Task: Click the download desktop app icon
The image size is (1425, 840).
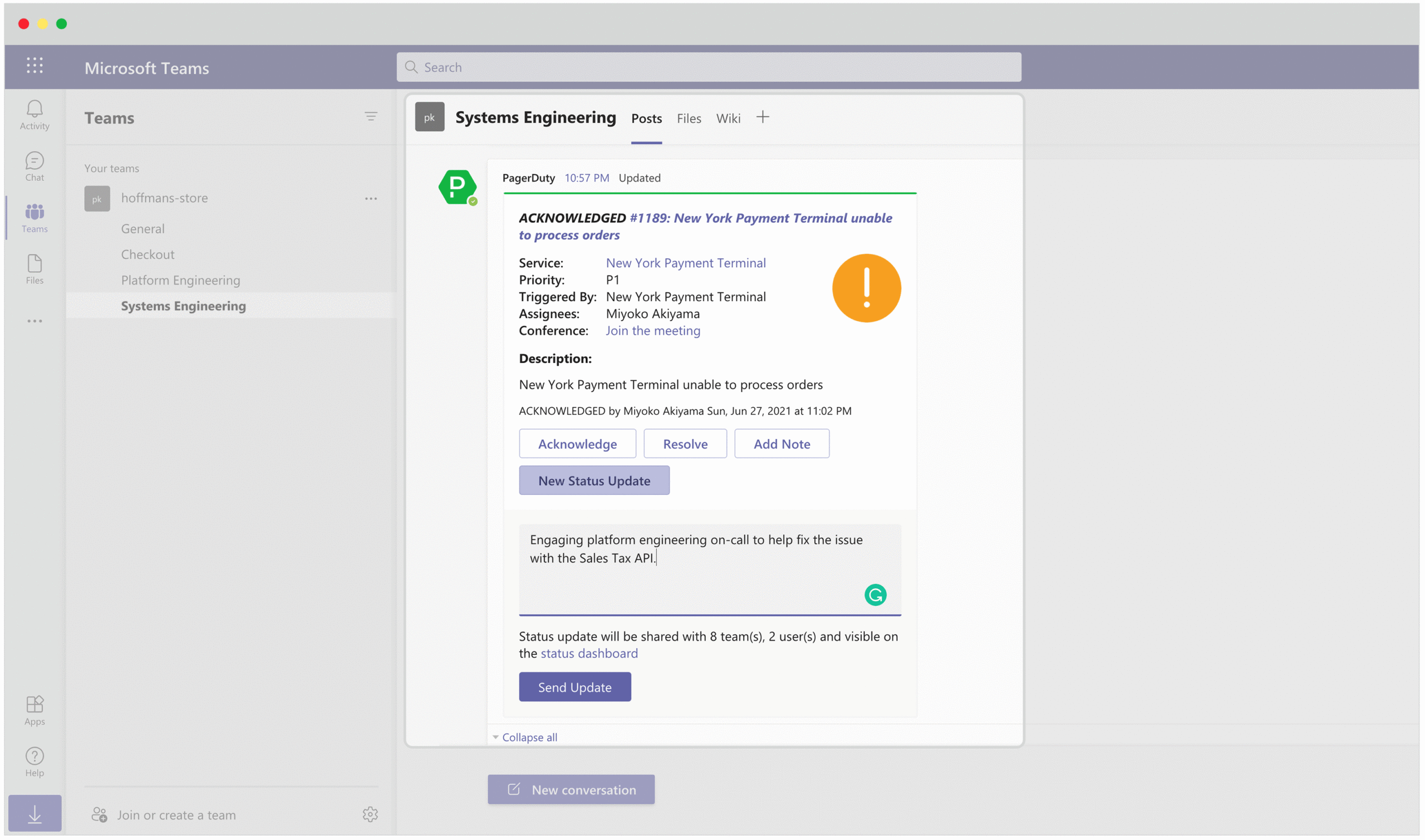Action: point(35,813)
